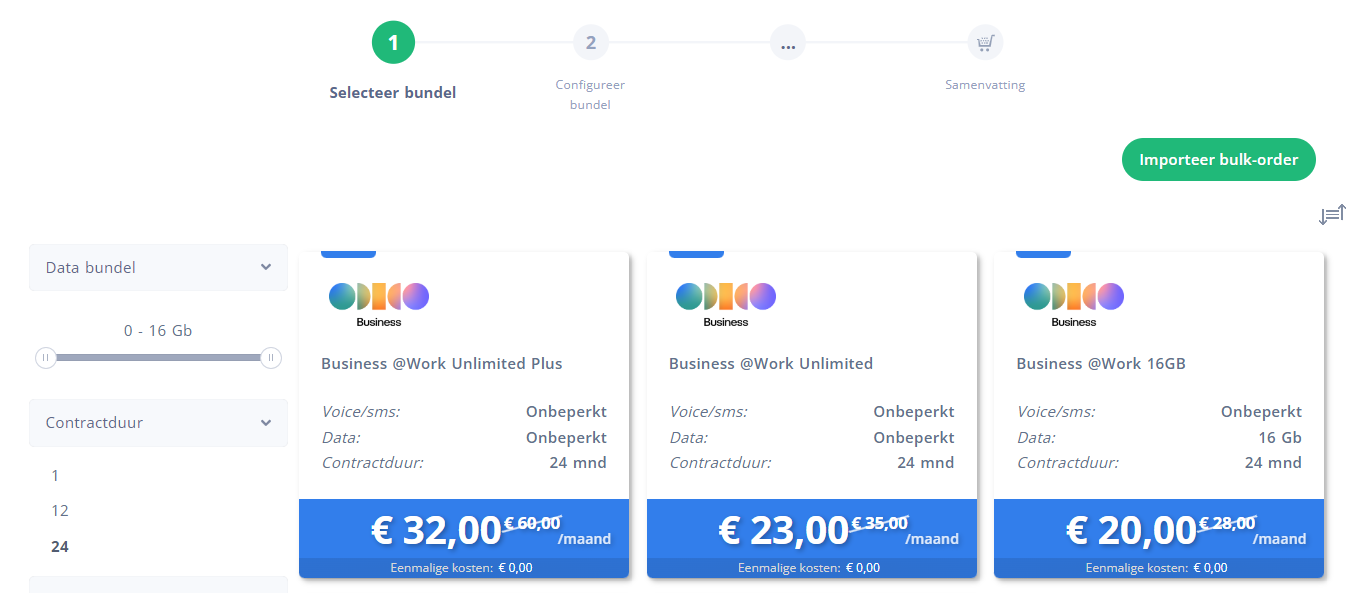This screenshot has height=593, width=1369.
Task: Select contract duration 1 month
Action: [x=55, y=475]
